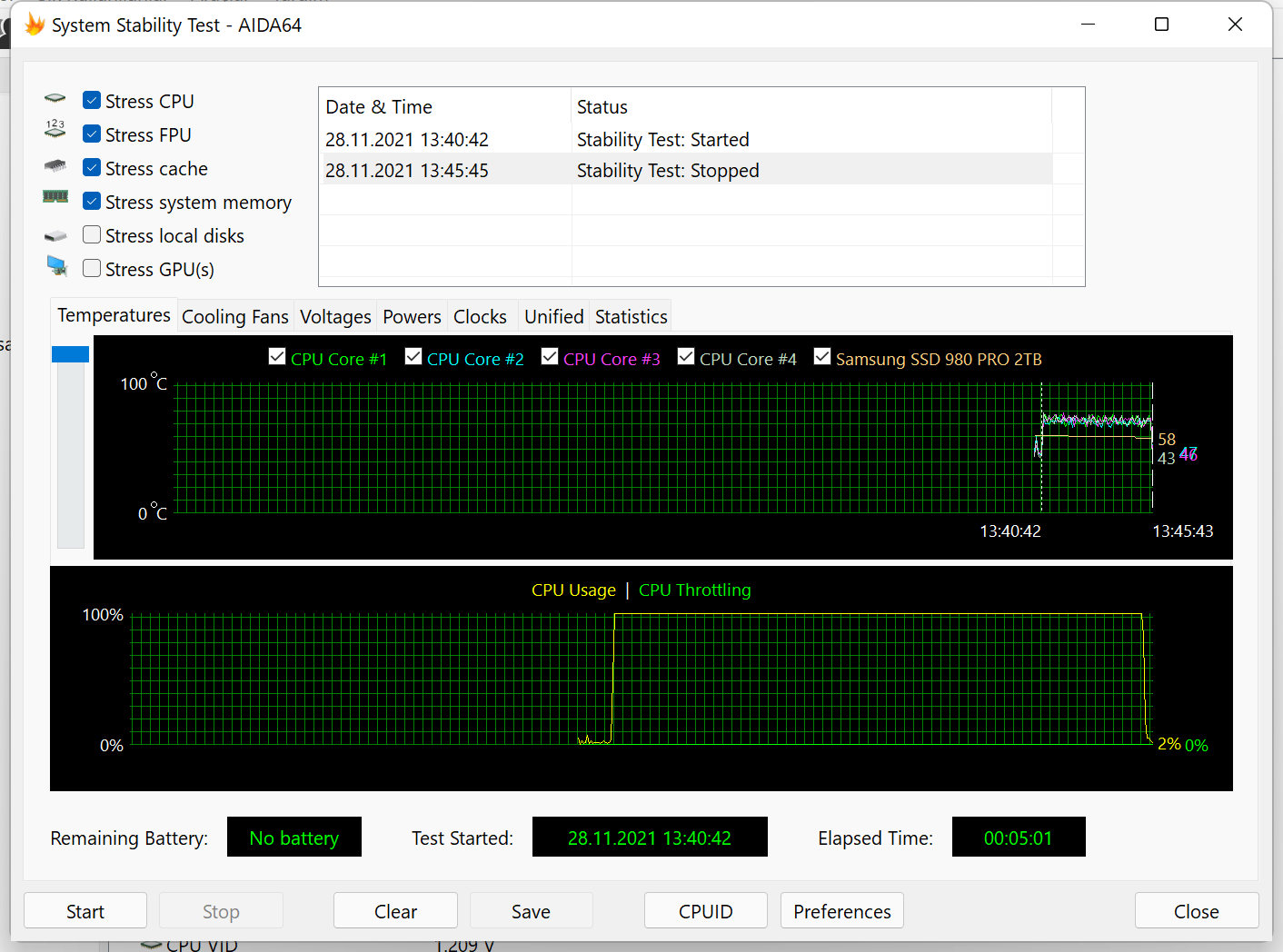The height and width of the screenshot is (952, 1283).
Task: Click the lower track of the graph page slider
Action: tap(70, 456)
